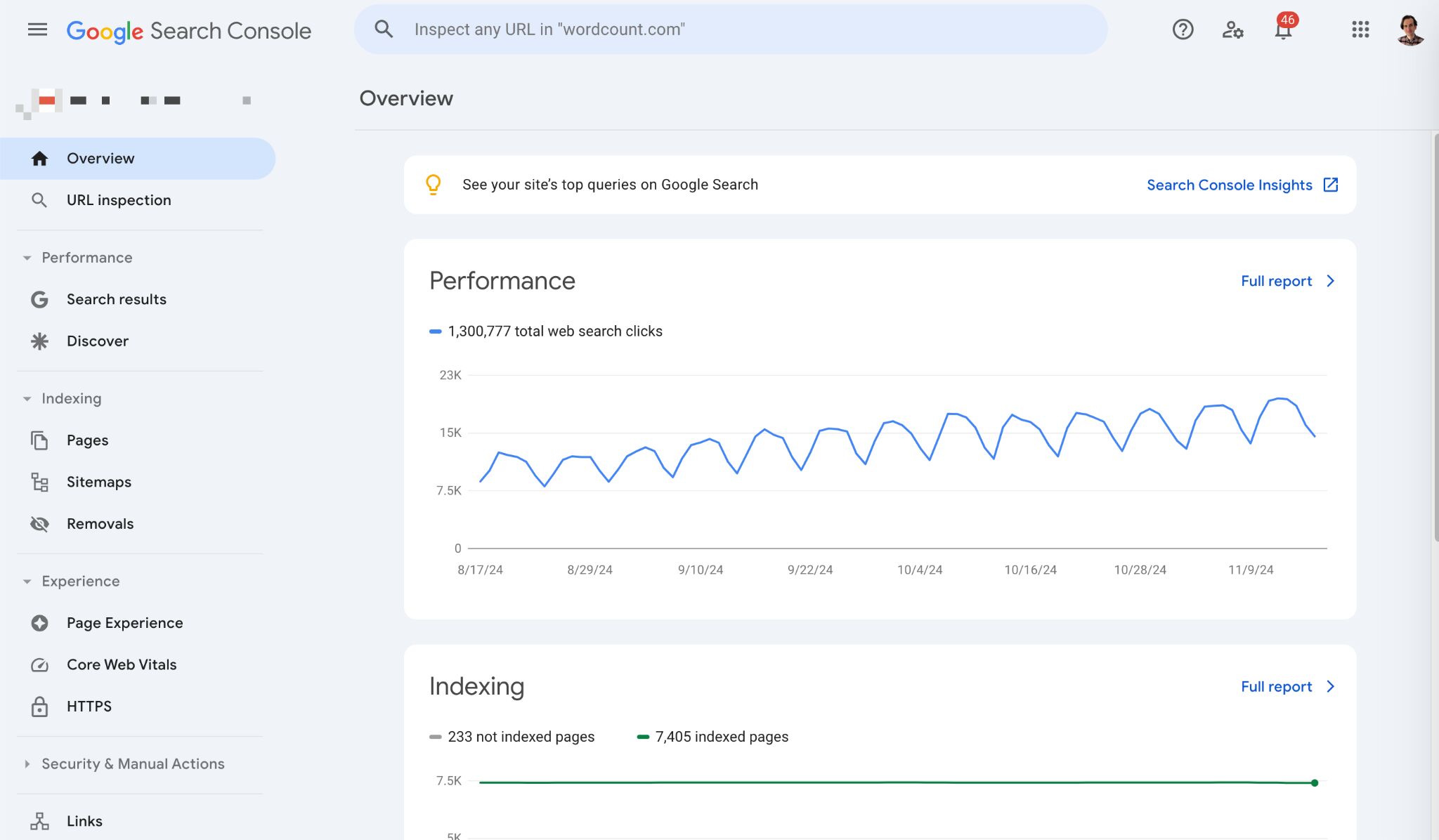Open the Google apps grid

1361,29
